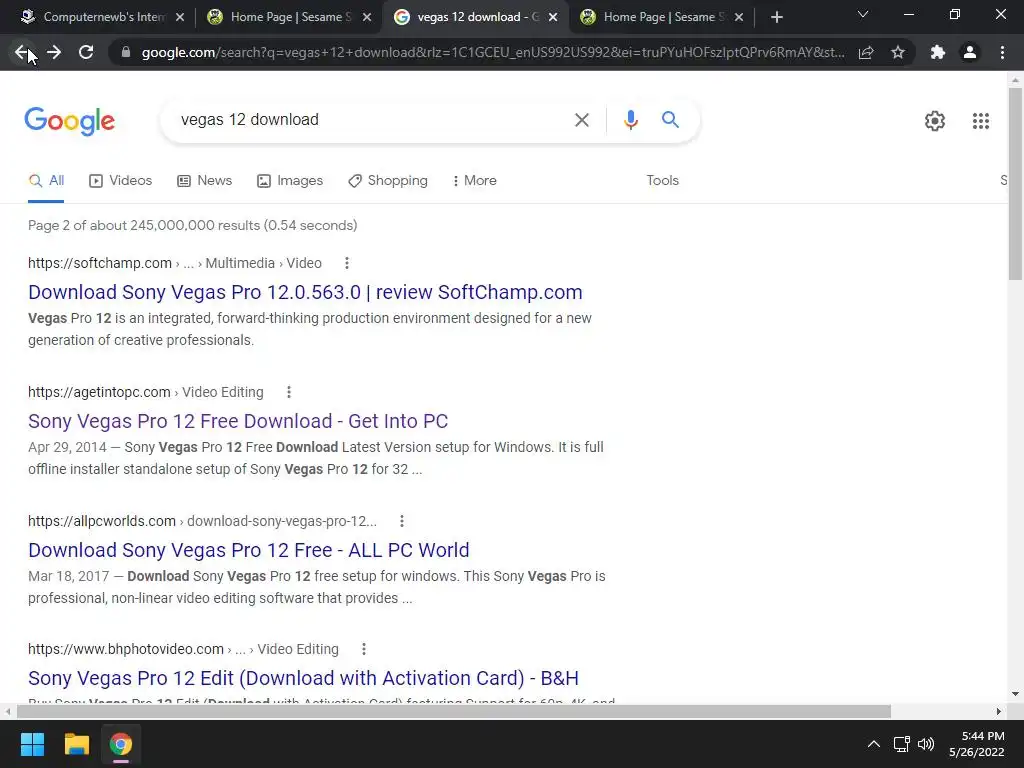Bookmark this tab with the star icon
The width and height of the screenshot is (1024, 768).
click(x=898, y=52)
